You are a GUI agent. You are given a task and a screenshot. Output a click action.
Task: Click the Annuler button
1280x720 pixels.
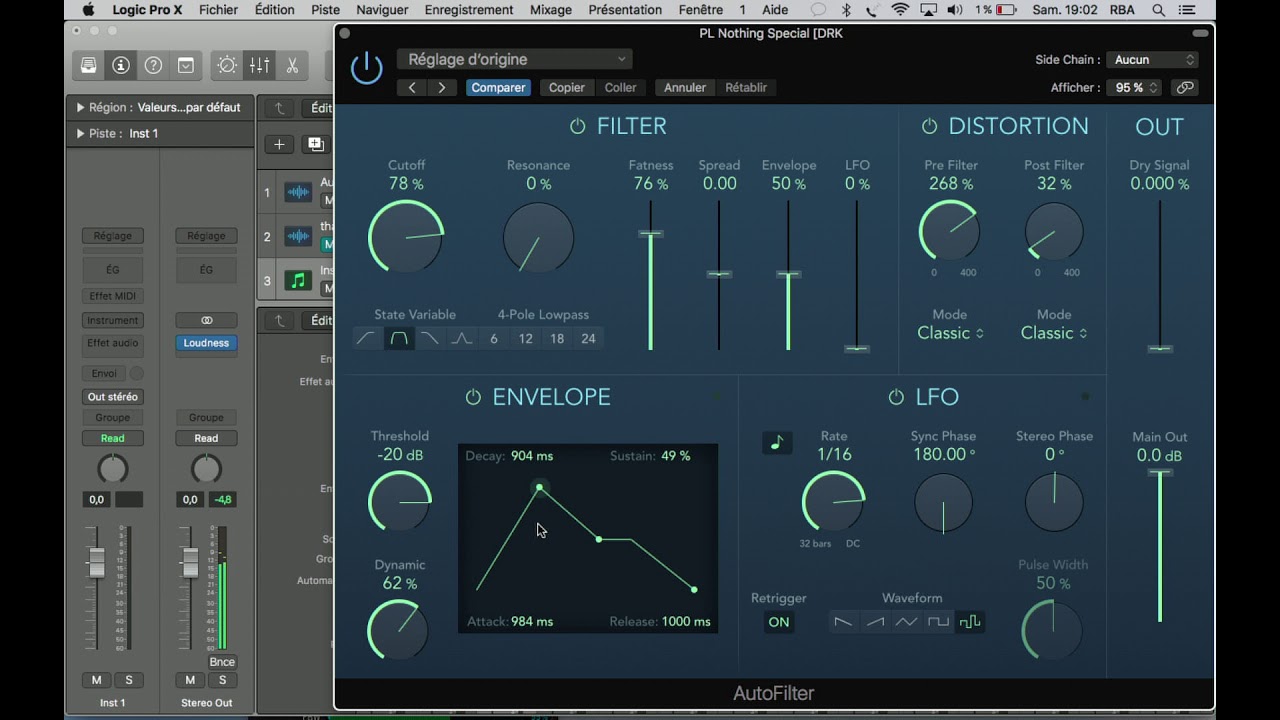(x=685, y=88)
